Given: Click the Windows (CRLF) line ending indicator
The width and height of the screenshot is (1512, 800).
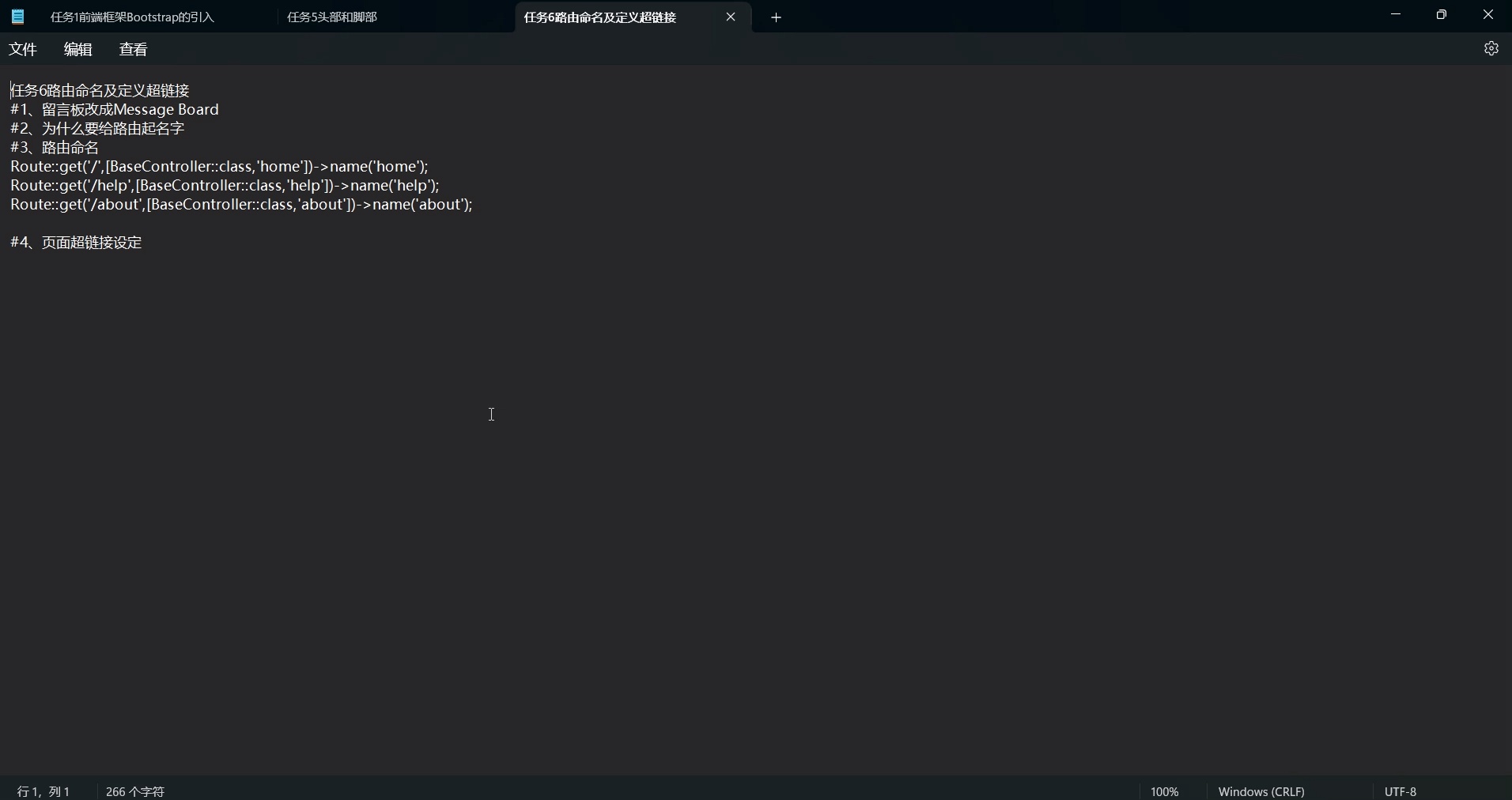Looking at the screenshot, I should 1261,791.
